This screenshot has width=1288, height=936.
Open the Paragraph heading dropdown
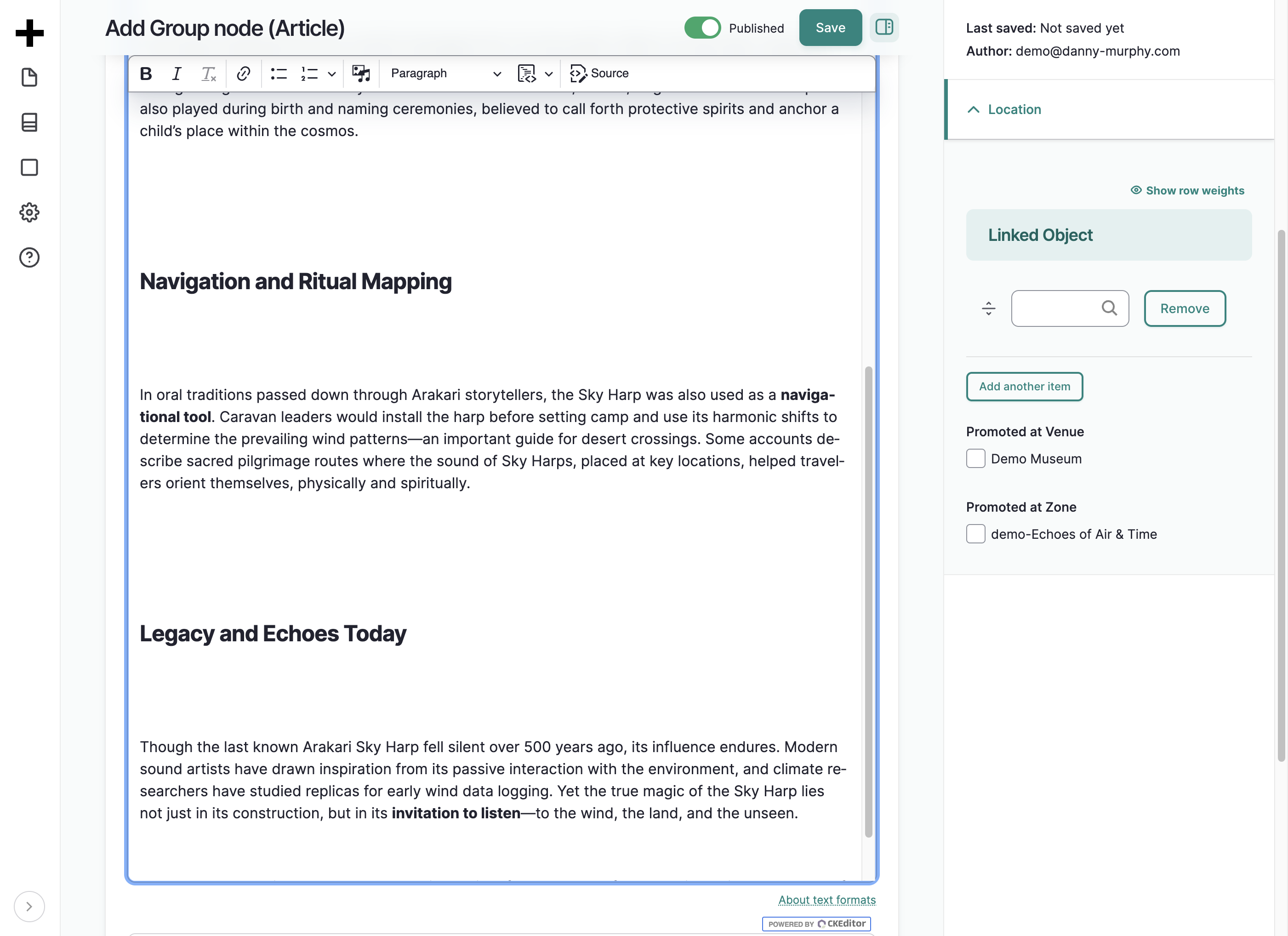[446, 74]
